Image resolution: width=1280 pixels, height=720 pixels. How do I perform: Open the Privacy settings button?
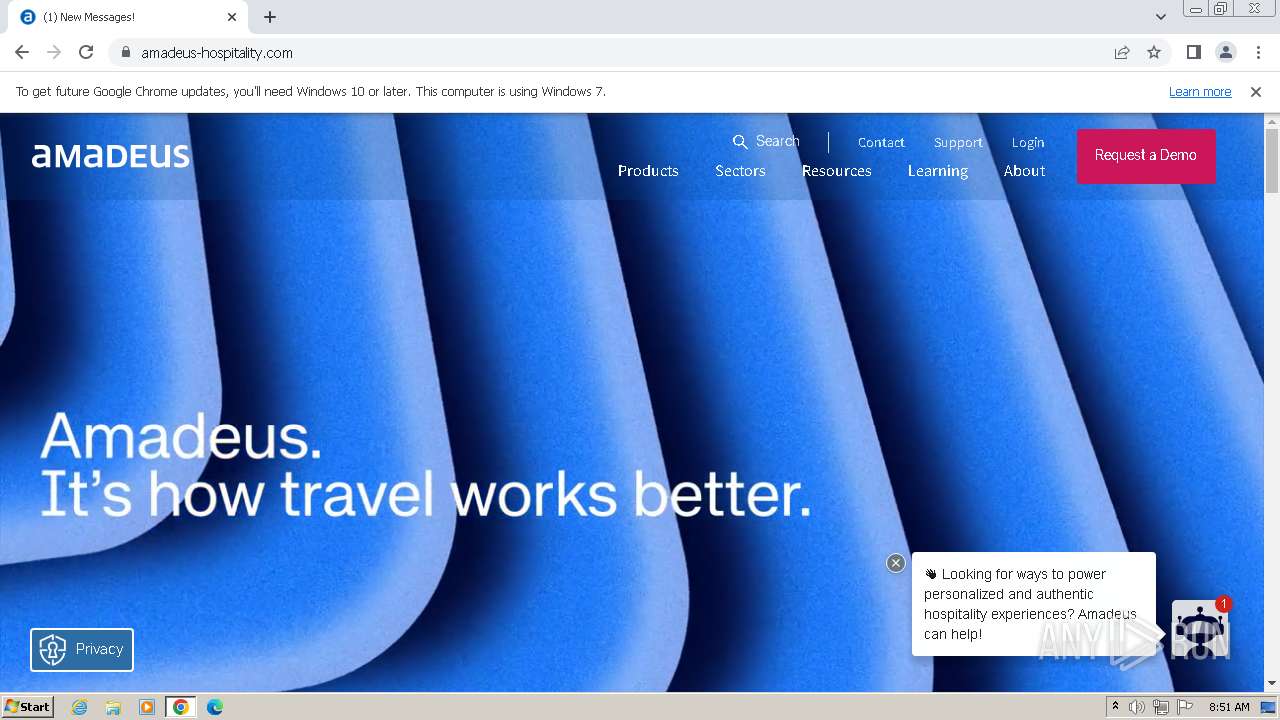click(x=82, y=649)
